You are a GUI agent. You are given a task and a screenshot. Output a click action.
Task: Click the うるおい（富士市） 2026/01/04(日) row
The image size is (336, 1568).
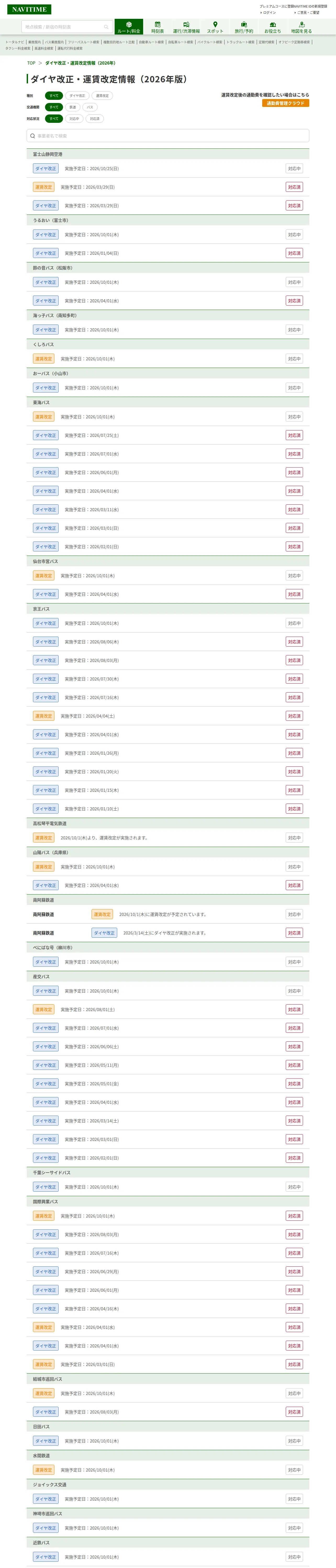point(168,253)
